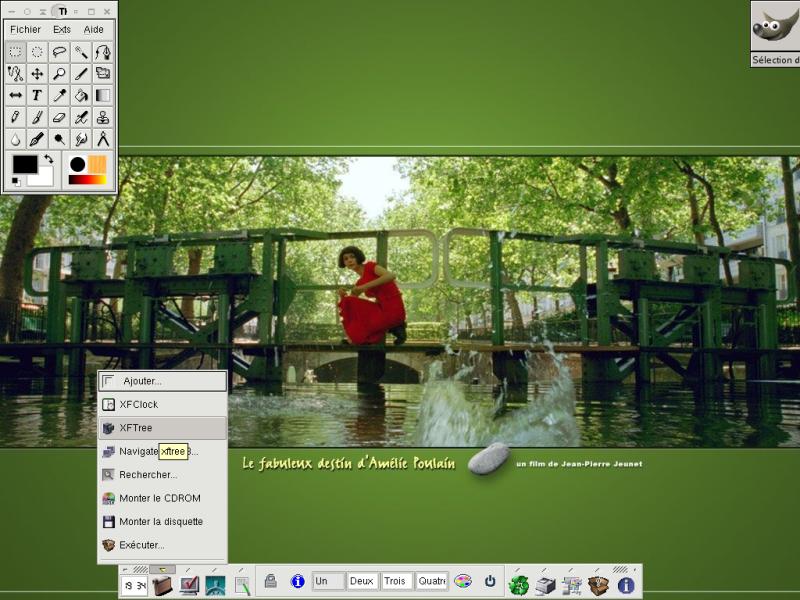This screenshot has width=800, height=600.
Task: Click the monitor with checkmark panel icon
Action: pyautogui.click(x=189, y=586)
